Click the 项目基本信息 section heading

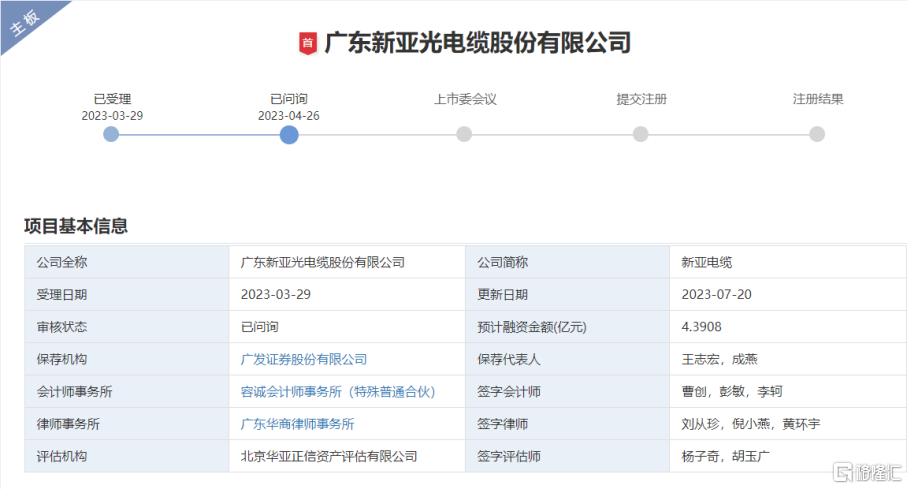click(76, 226)
